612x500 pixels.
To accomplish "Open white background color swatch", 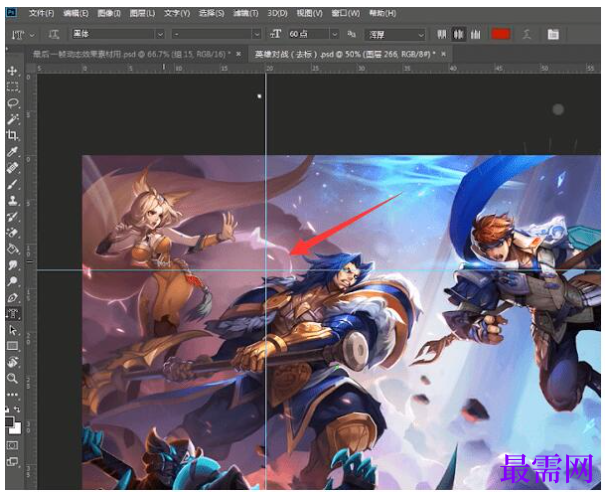I will [x=16, y=429].
